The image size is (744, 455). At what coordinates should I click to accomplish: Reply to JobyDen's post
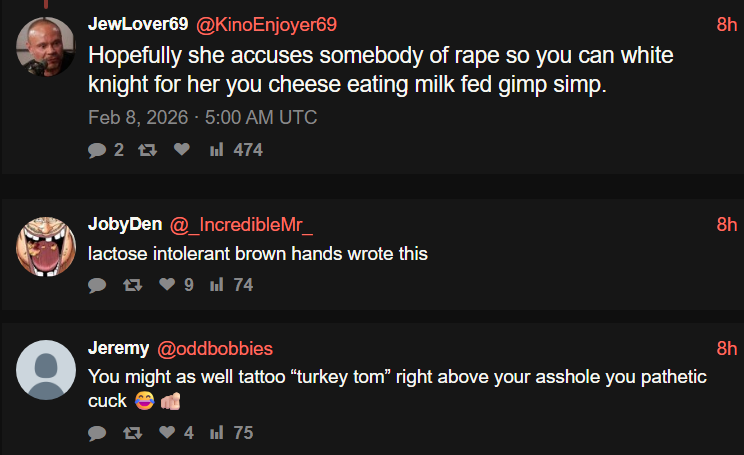97,285
